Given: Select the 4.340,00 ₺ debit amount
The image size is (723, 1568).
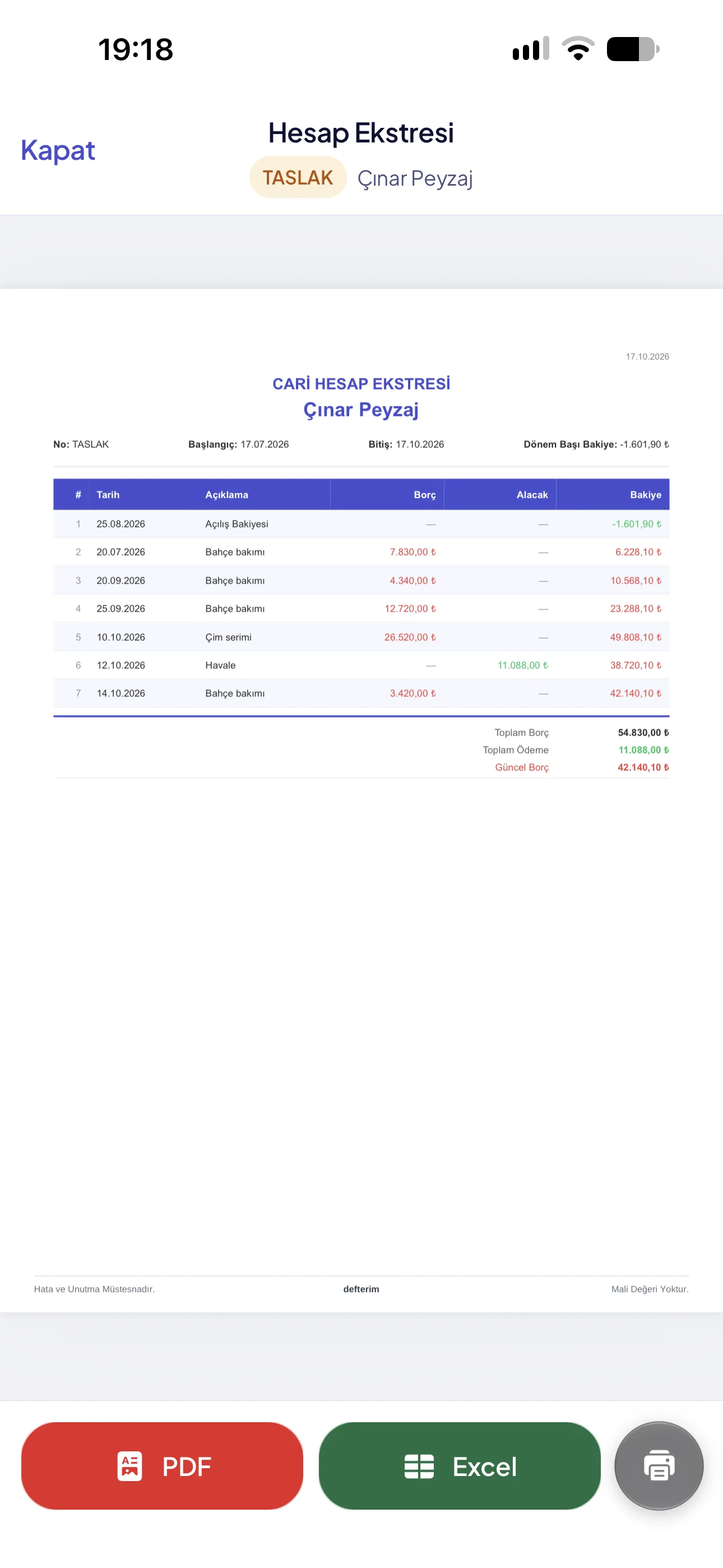Looking at the screenshot, I should click(x=413, y=580).
